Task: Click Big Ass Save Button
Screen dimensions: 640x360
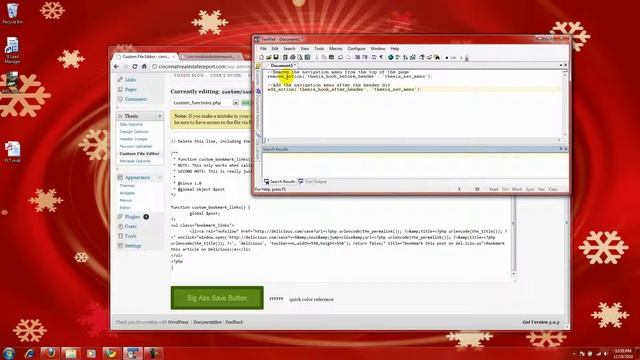Action: point(217,298)
